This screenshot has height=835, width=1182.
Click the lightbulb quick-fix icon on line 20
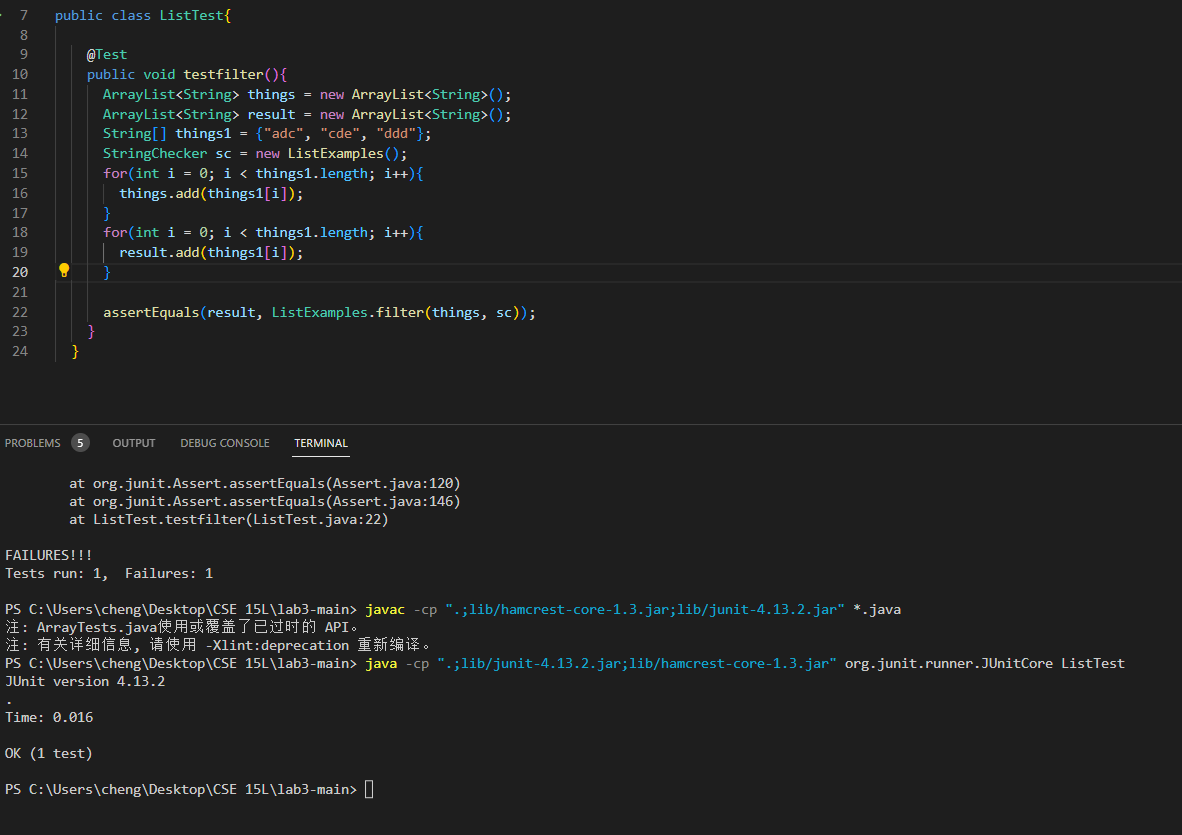(64, 271)
